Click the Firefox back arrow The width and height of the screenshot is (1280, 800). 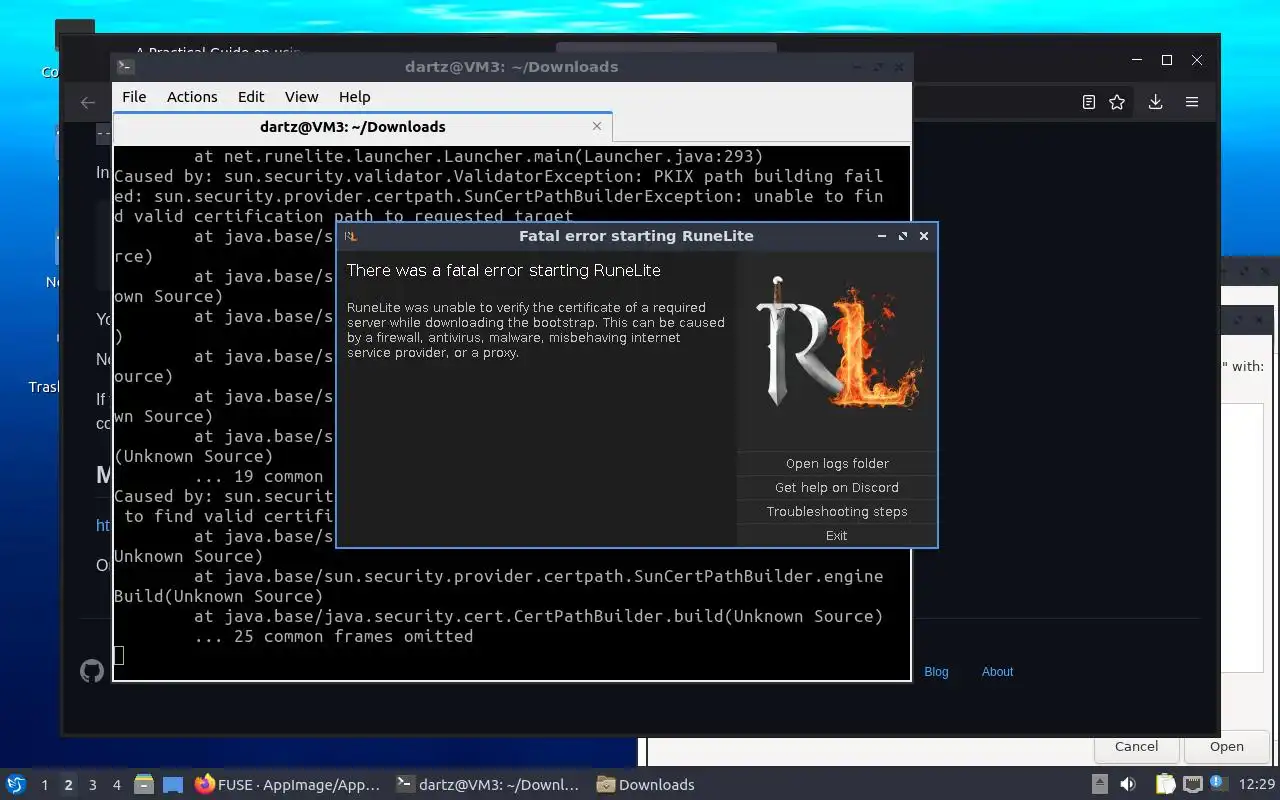[x=88, y=102]
